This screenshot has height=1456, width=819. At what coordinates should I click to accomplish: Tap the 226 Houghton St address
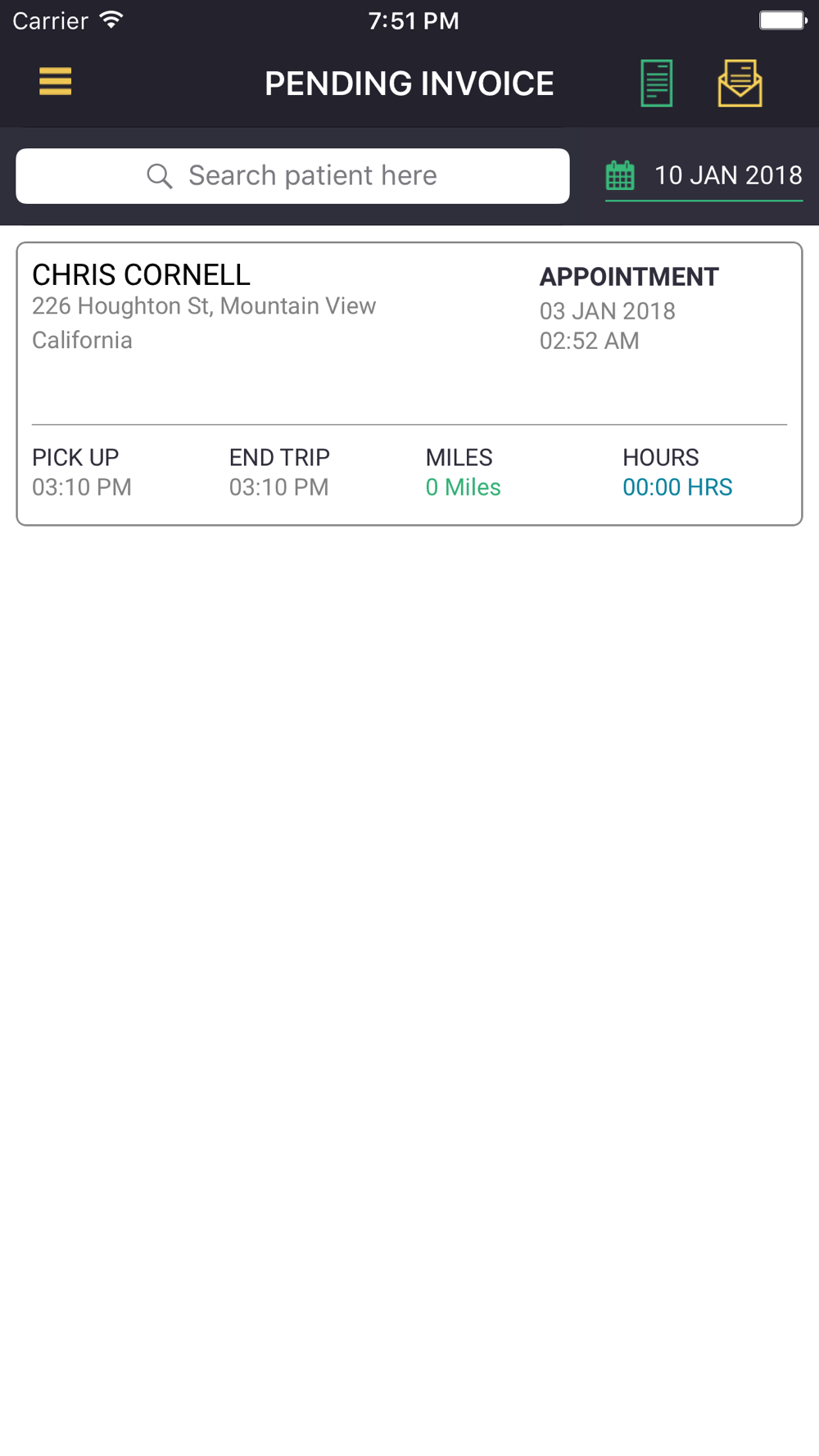(x=204, y=306)
